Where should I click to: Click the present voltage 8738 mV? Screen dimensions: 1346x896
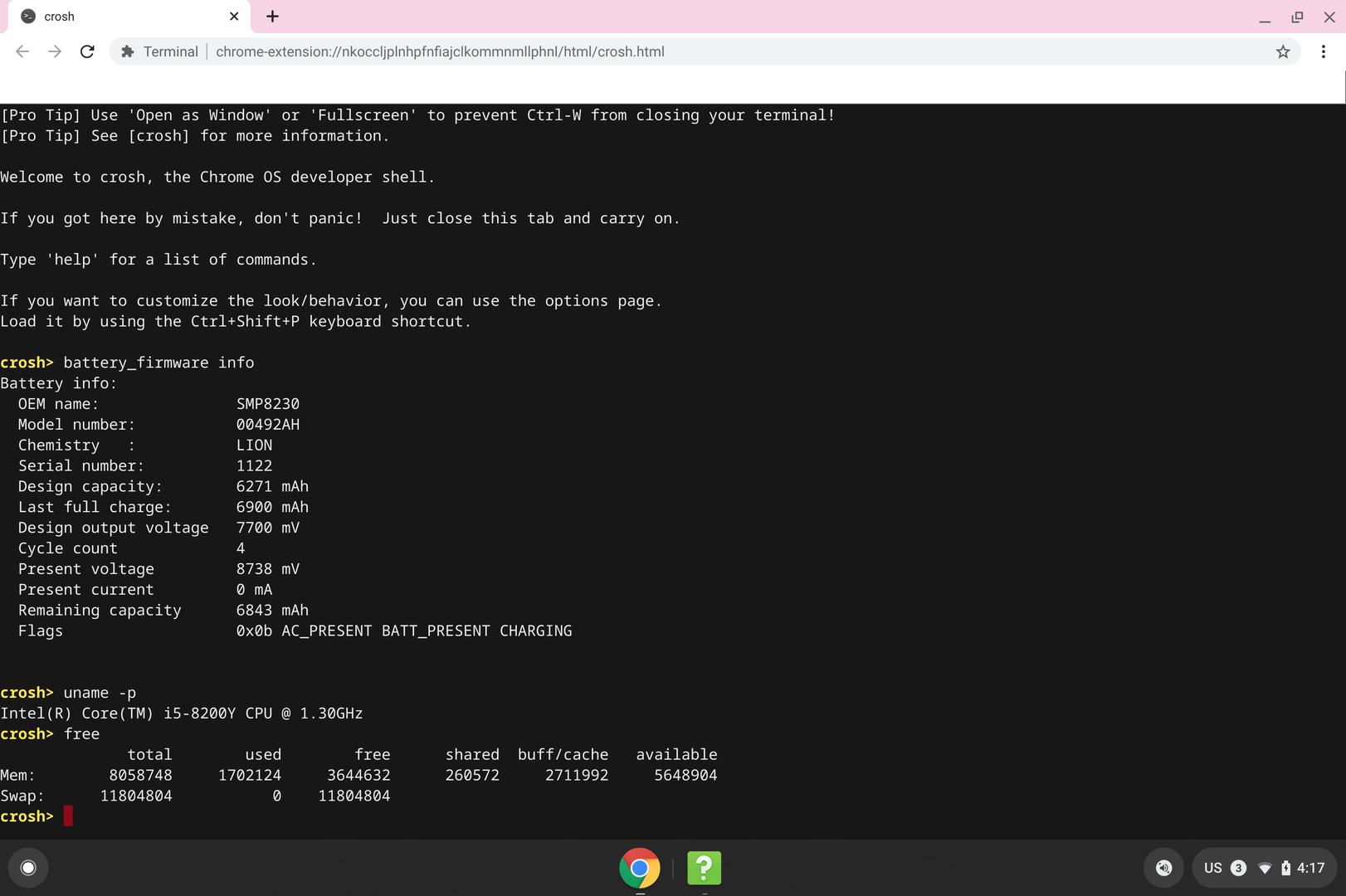268,569
